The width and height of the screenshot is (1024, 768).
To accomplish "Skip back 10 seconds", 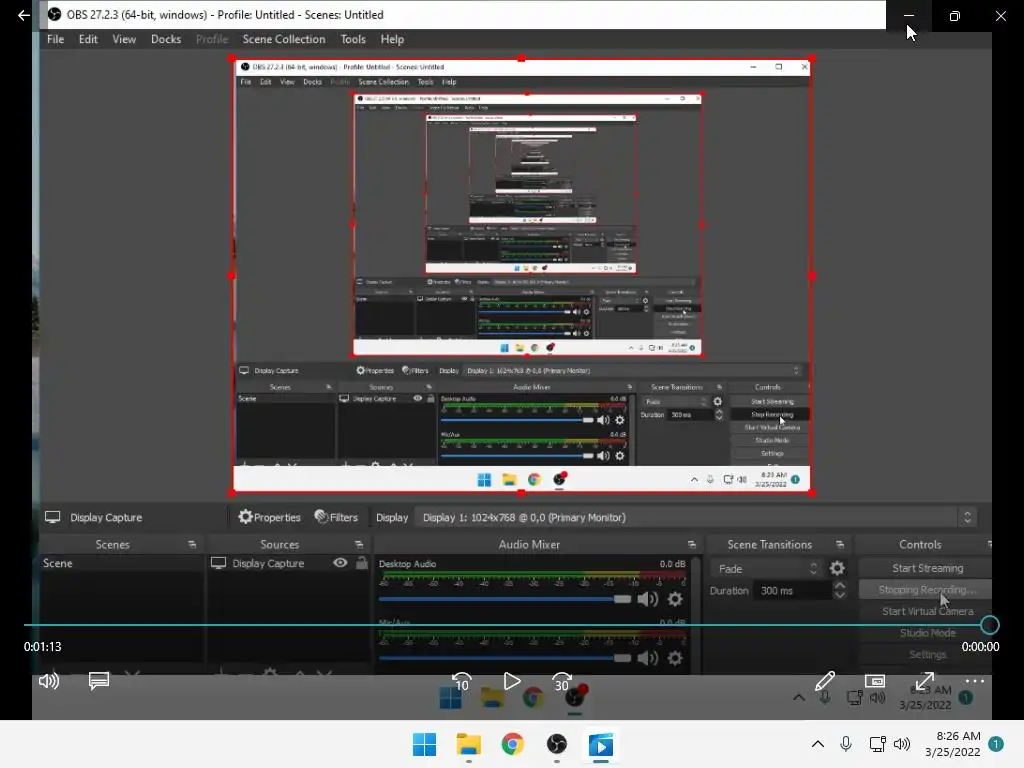I will pos(462,682).
